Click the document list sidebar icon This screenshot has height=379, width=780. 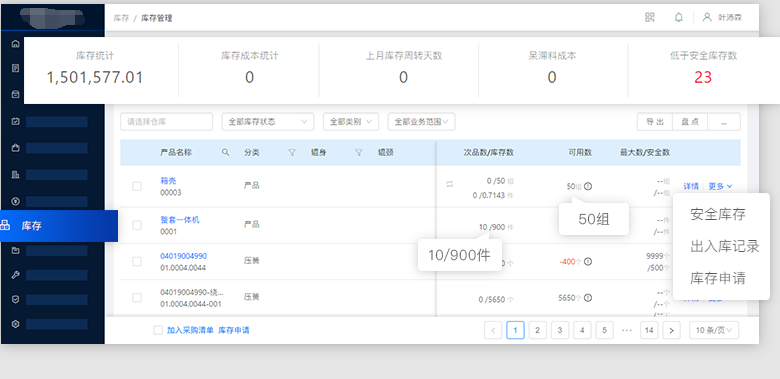click(15, 68)
